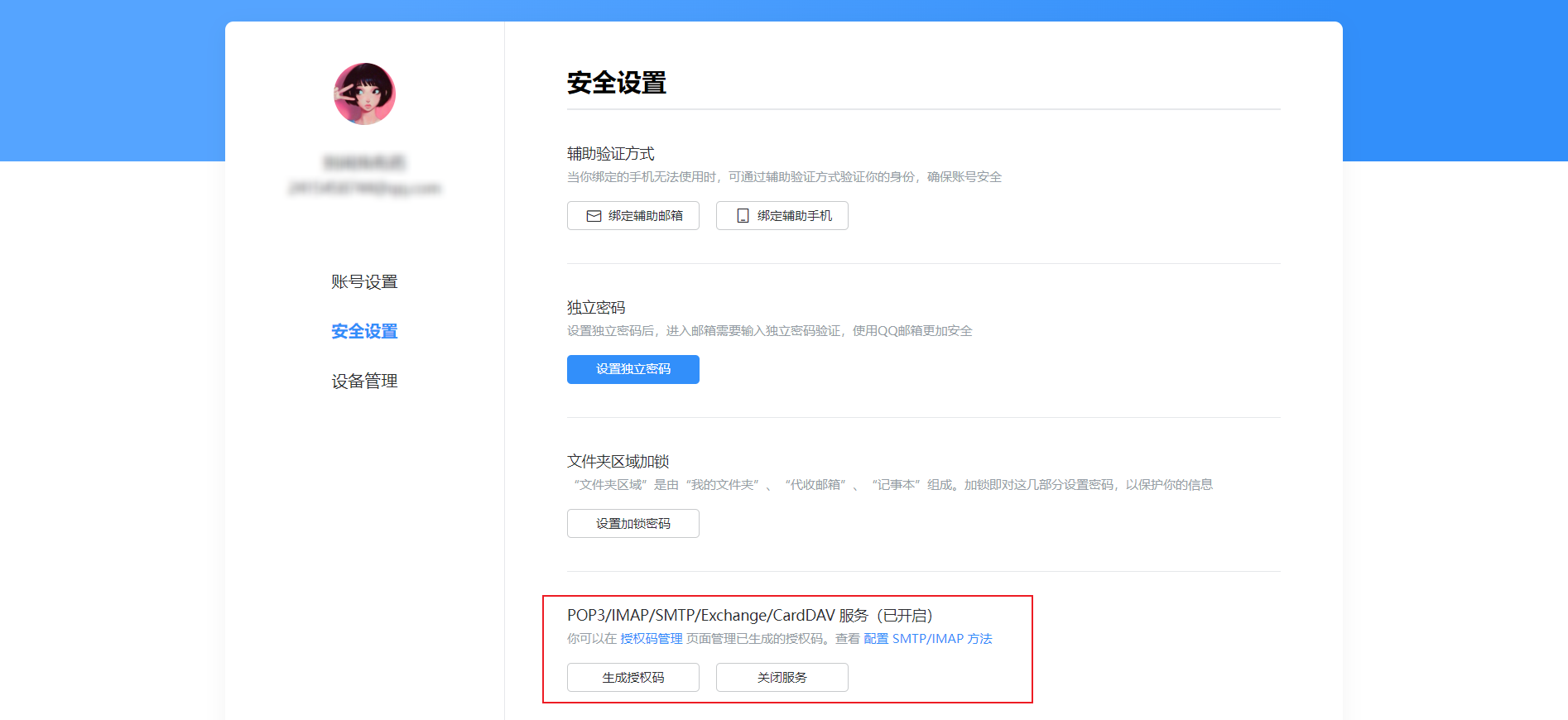Click the 文件夹区域加锁 section title
The width and height of the screenshot is (1568, 720).
[x=618, y=462]
